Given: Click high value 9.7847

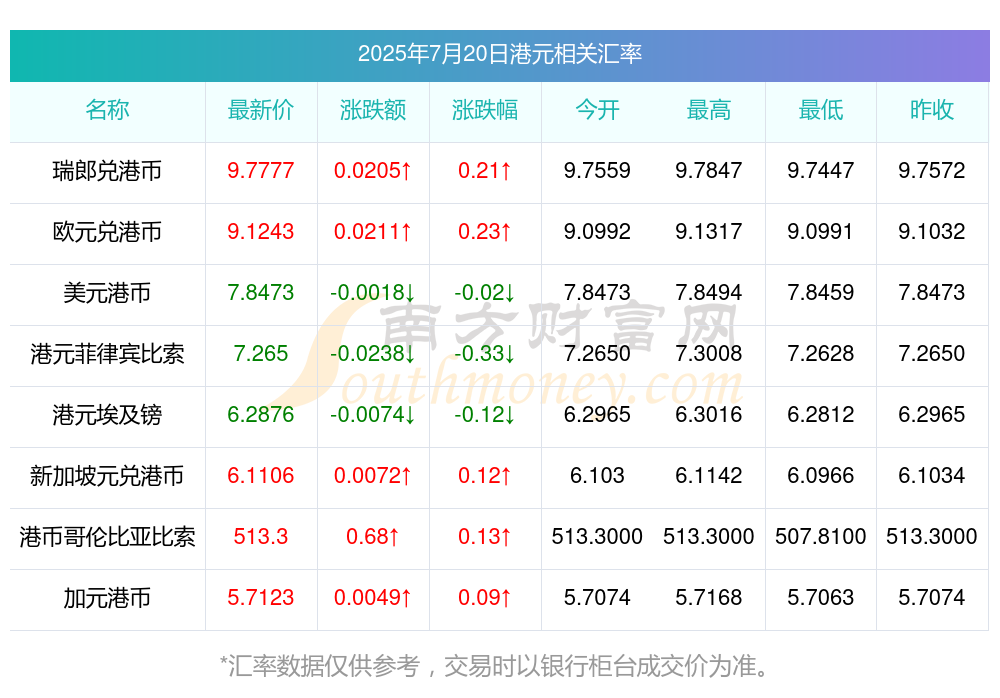Looking at the screenshot, I should tap(709, 171).
